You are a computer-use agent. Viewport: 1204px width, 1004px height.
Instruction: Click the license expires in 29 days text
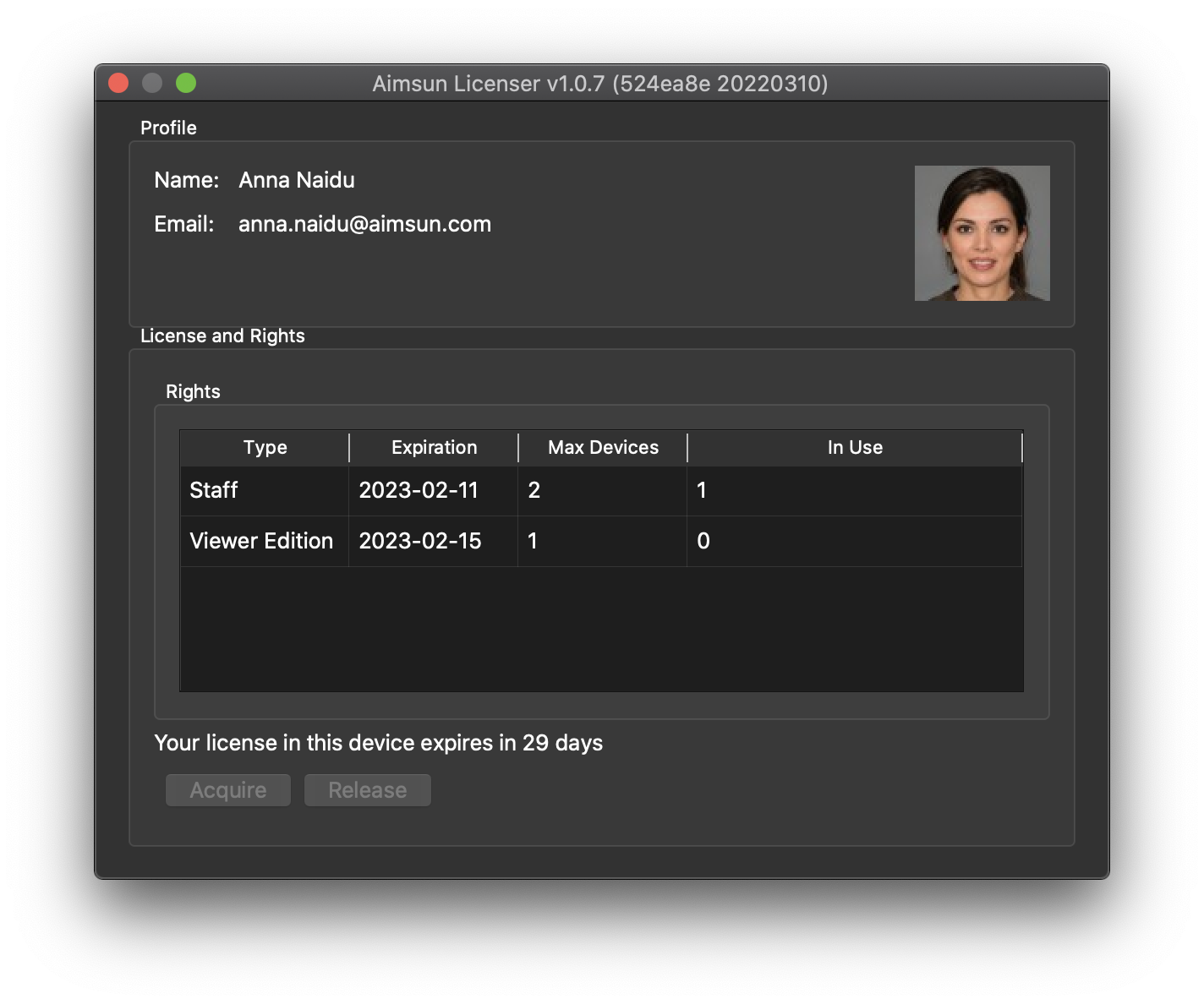pos(378,743)
